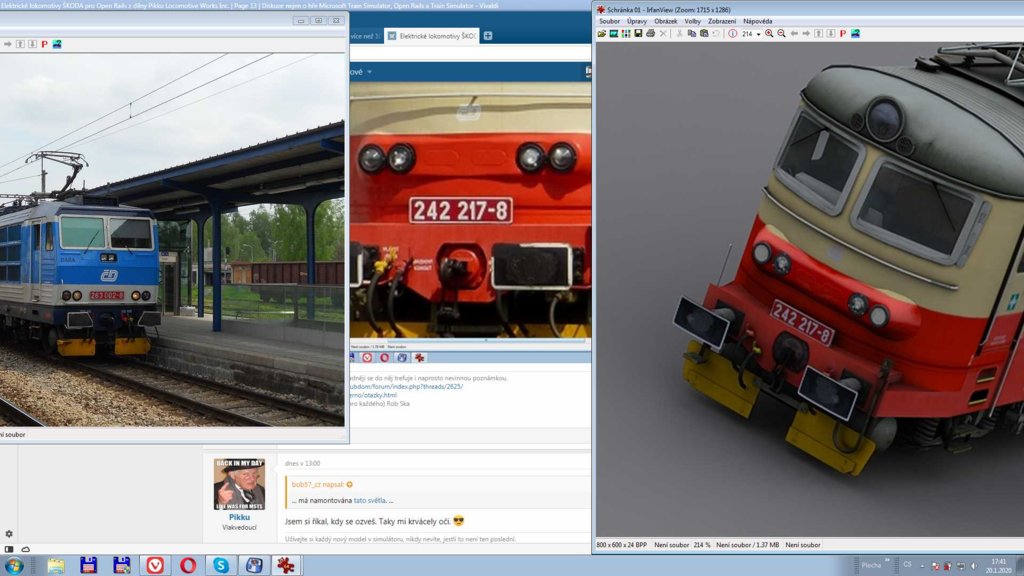The width and height of the screenshot is (1024, 576).
Task: Follow the 'tato světla' link in the quote
Action: [370, 500]
